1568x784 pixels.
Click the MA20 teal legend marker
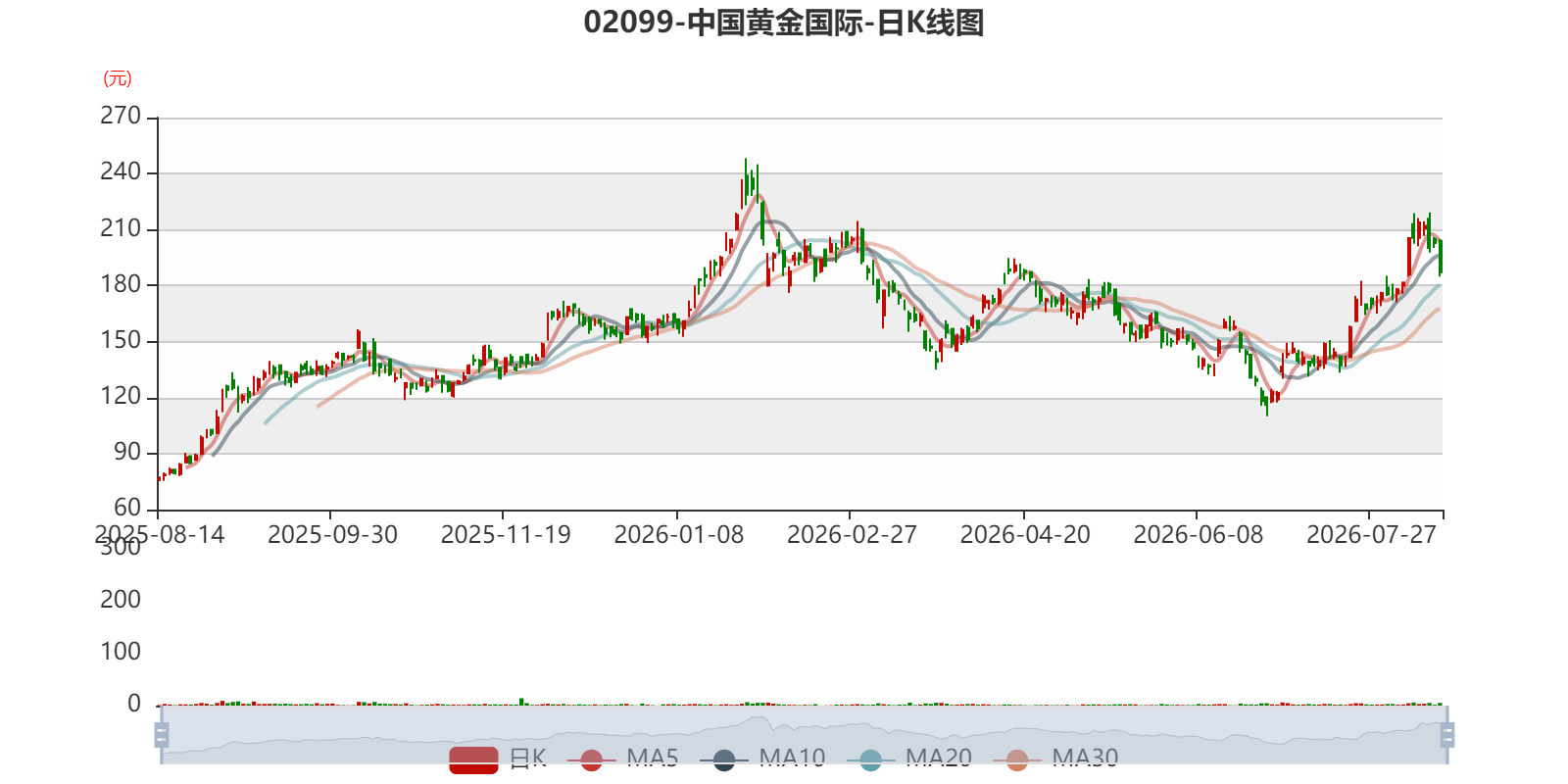[870, 759]
